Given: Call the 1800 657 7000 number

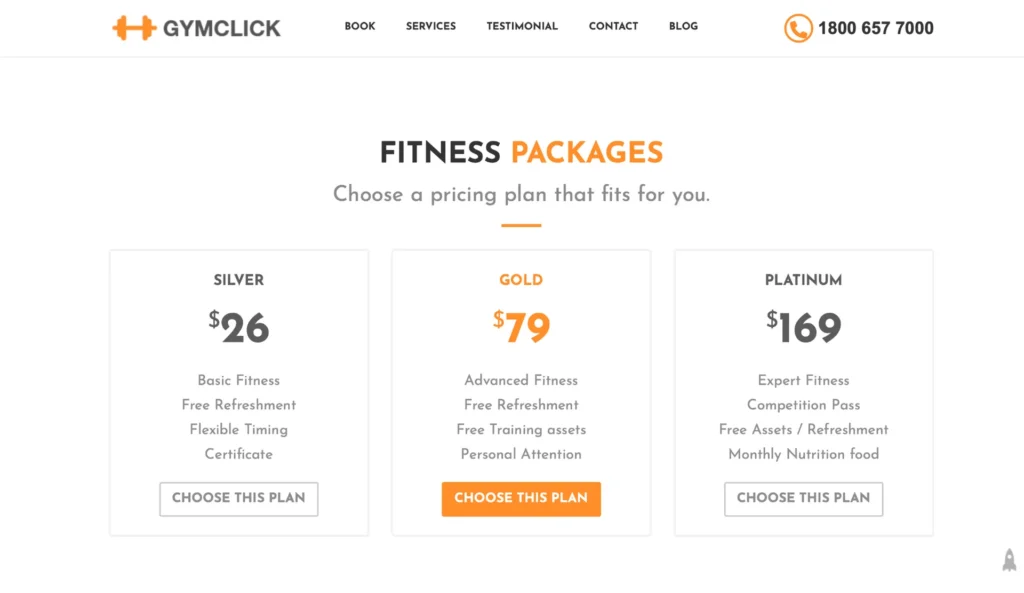Looking at the screenshot, I should coord(875,28).
